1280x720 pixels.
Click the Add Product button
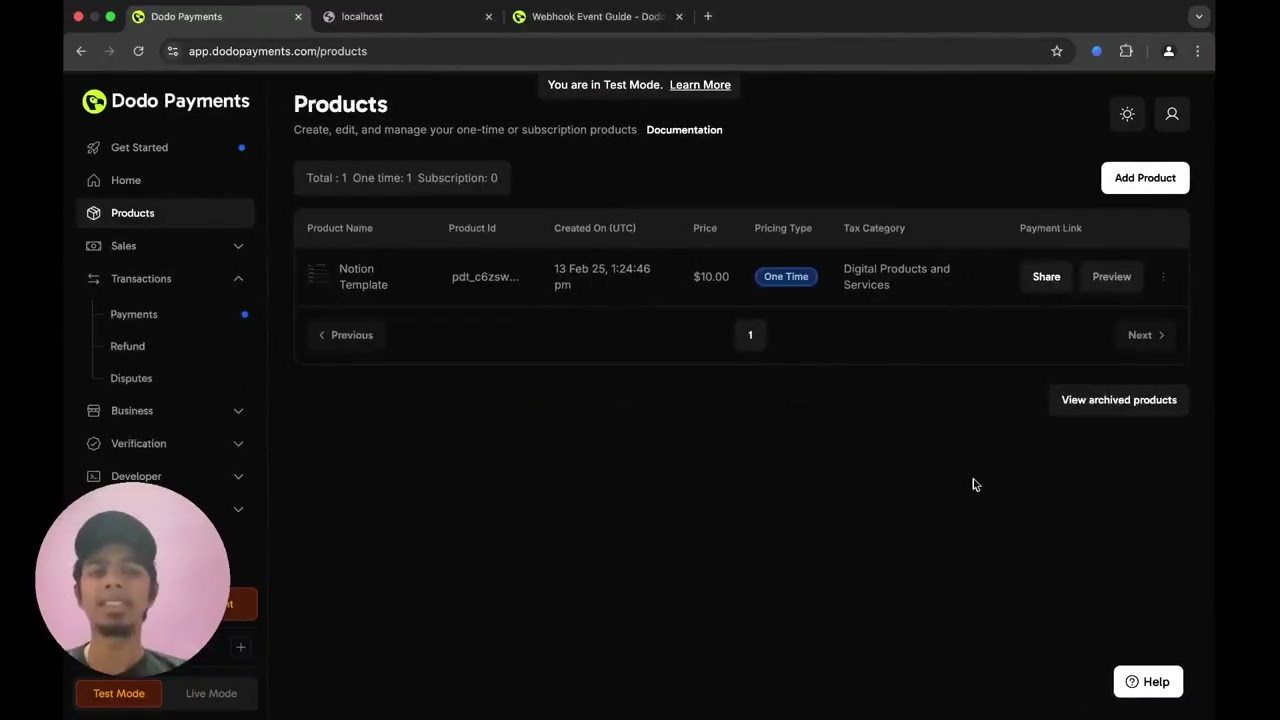click(x=1145, y=178)
